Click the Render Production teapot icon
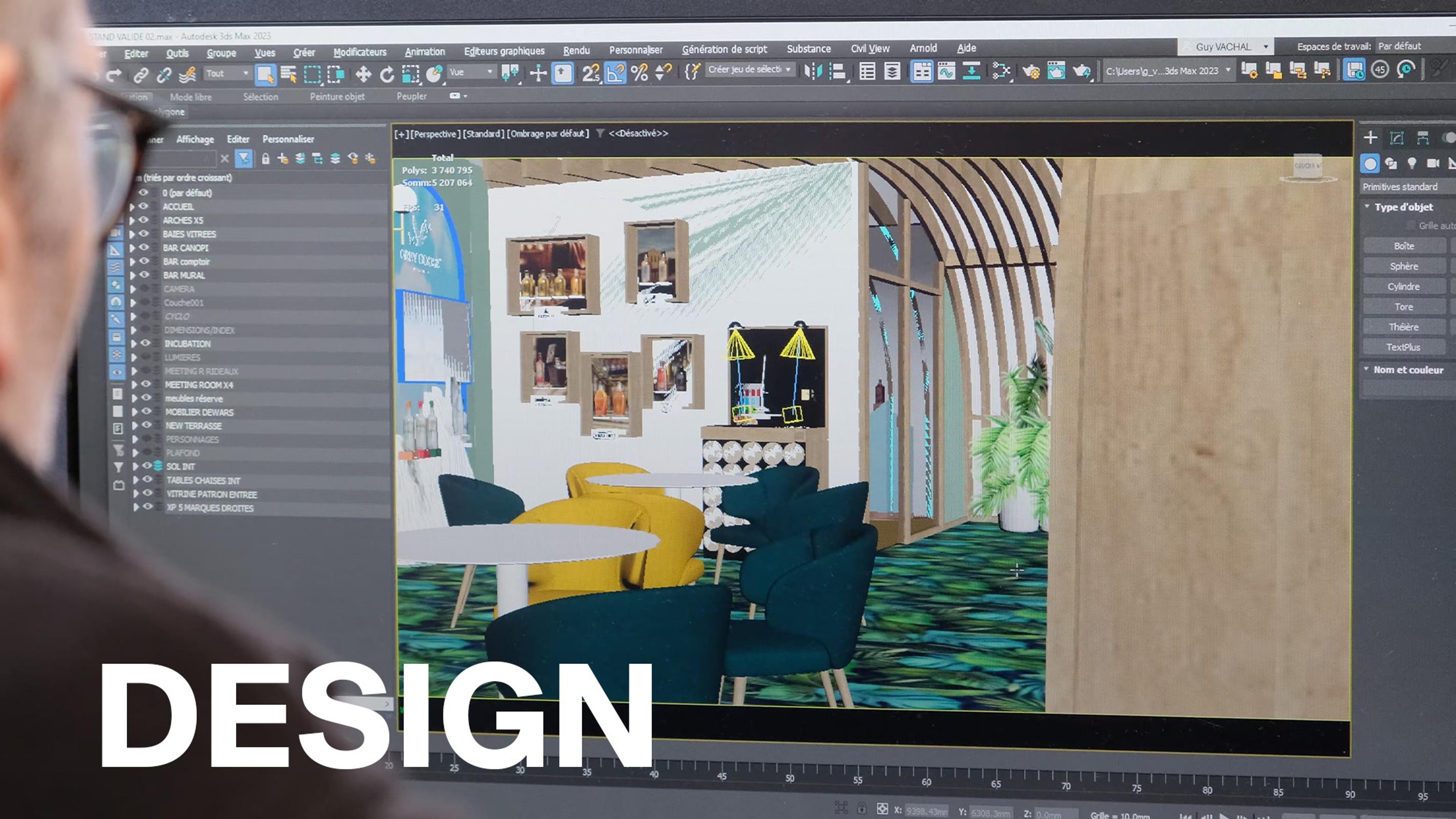1456x819 pixels. [x=1081, y=71]
